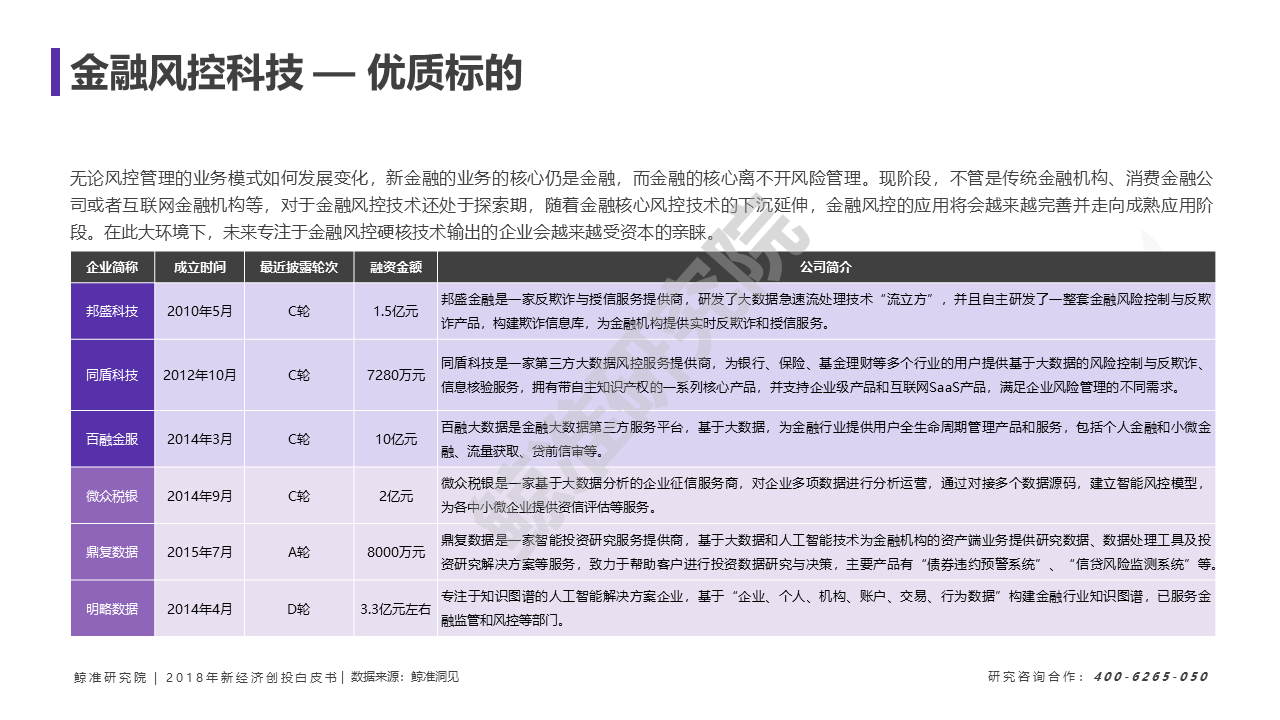Viewport: 1280px width, 720px height.
Task: Select the funding amount "1.5亿元"
Action: [395, 311]
